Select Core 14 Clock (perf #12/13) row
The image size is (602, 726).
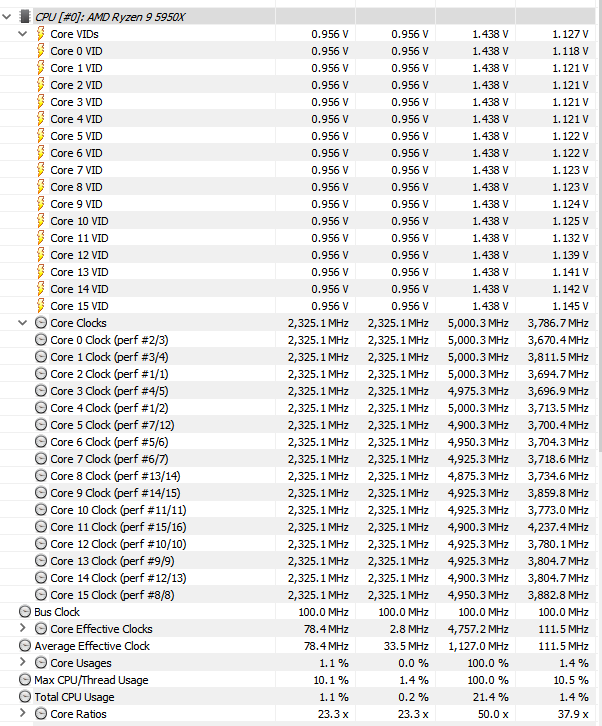click(118, 578)
